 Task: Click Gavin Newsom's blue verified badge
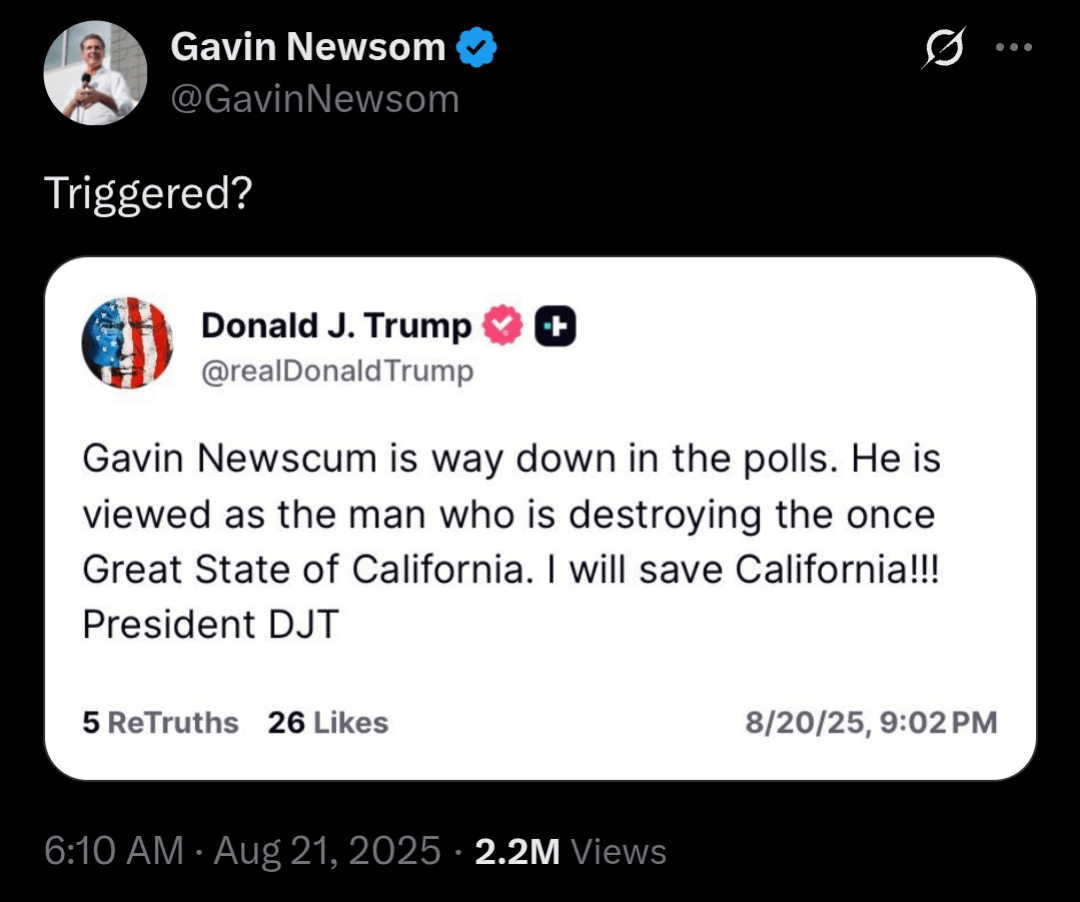(x=477, y=48)
